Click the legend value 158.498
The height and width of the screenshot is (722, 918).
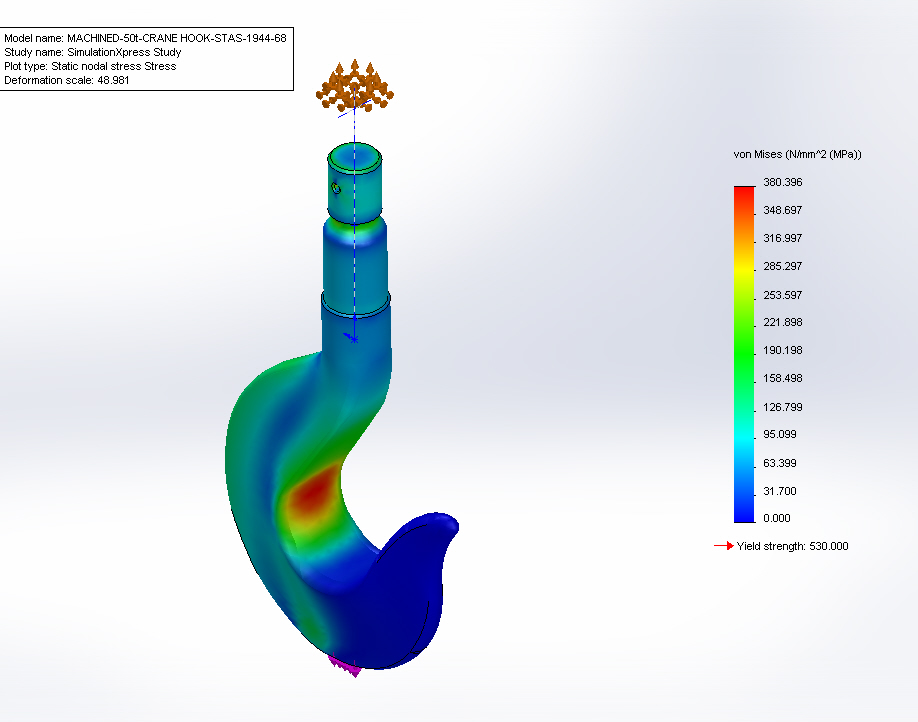(783, 378)
